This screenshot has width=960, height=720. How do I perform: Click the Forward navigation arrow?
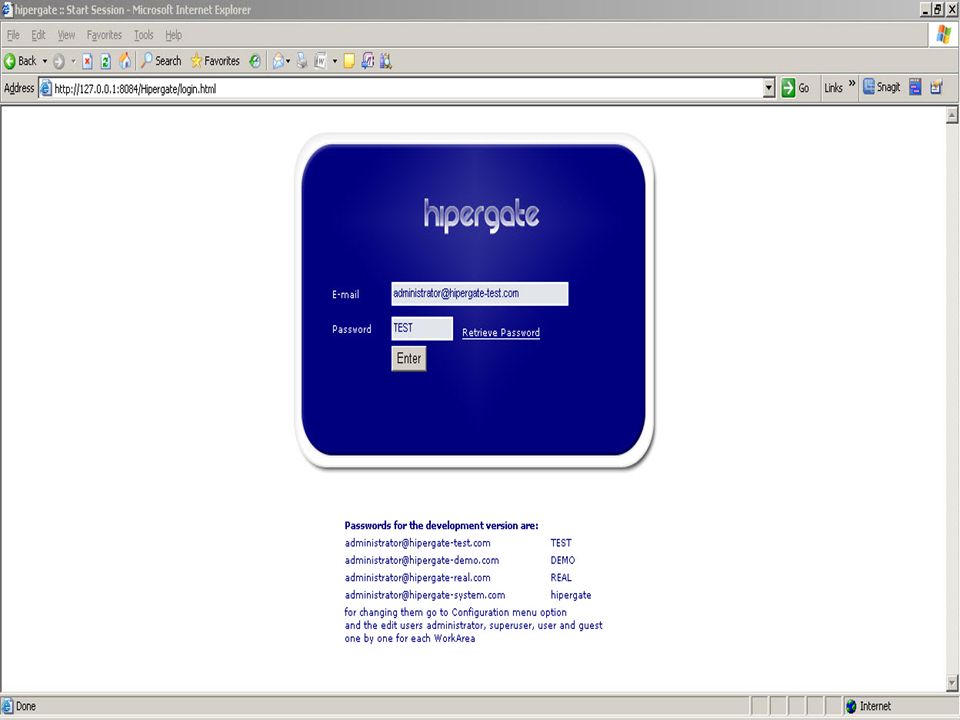[x=59, y=61]
